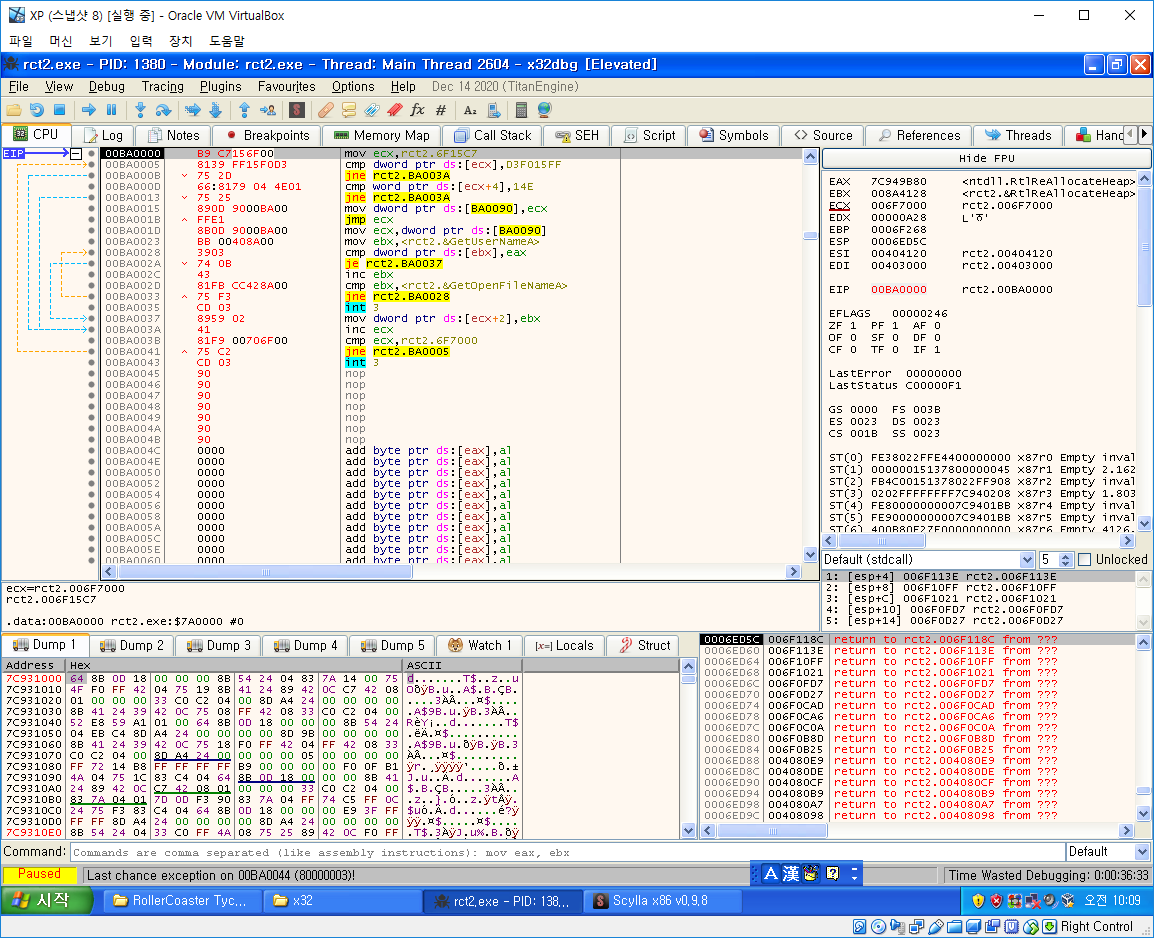The image size is (1154, 938).
Task: Switch to the Dump 3 tab
Action: pyautogui.click(x=219, y=646)
